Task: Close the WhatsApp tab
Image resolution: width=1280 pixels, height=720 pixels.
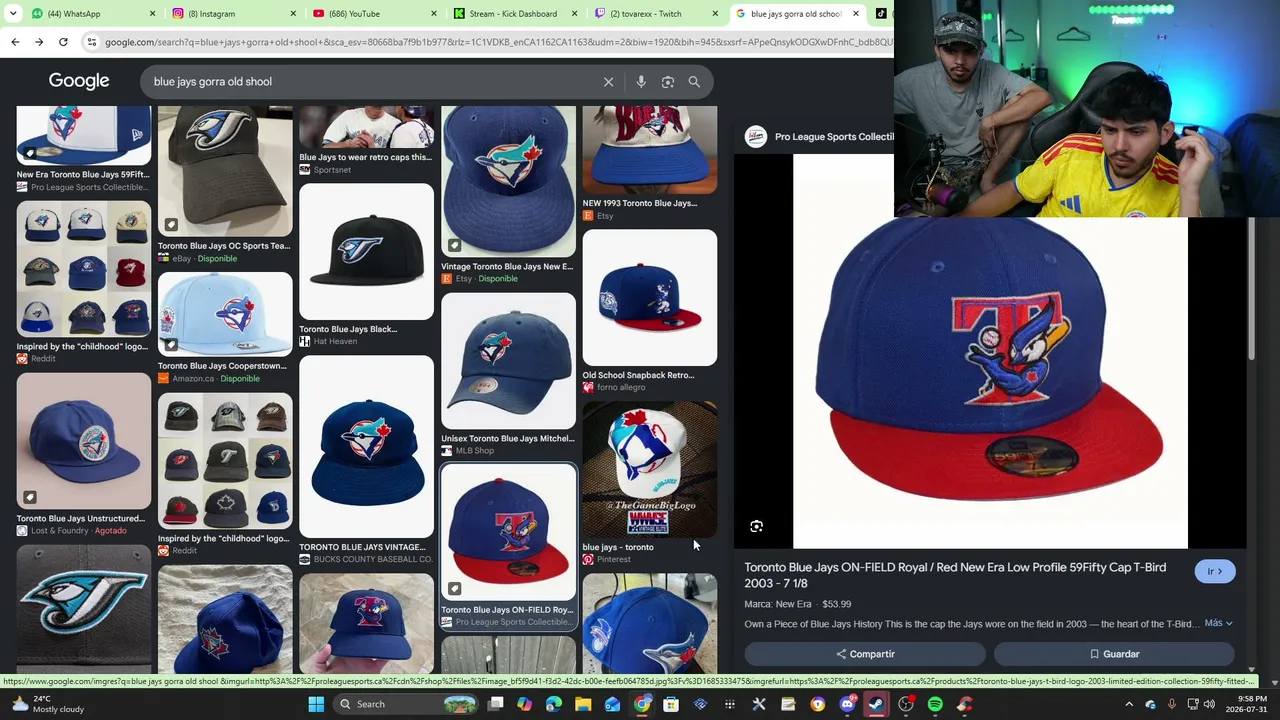Action: (152, 14)
